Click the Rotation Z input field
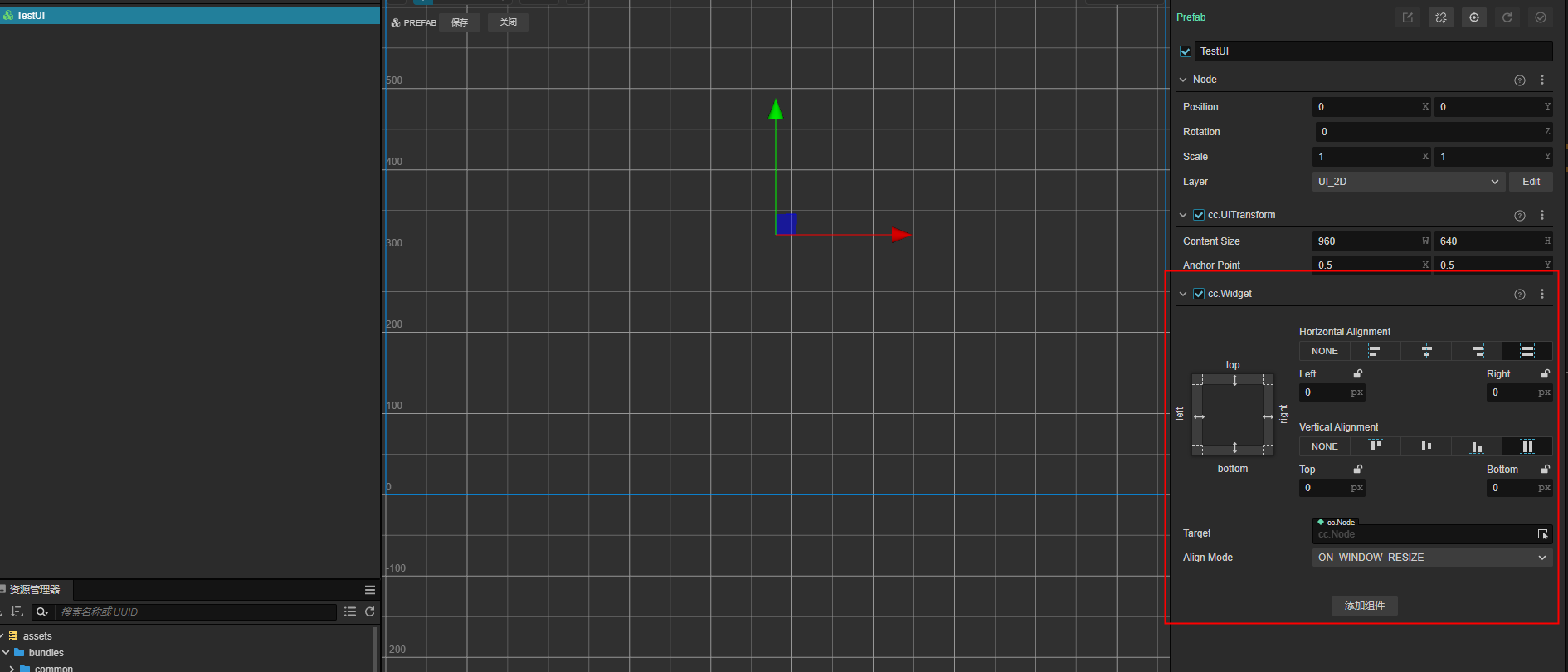This screenshot has width=1568, height=672. (1434, 132)
